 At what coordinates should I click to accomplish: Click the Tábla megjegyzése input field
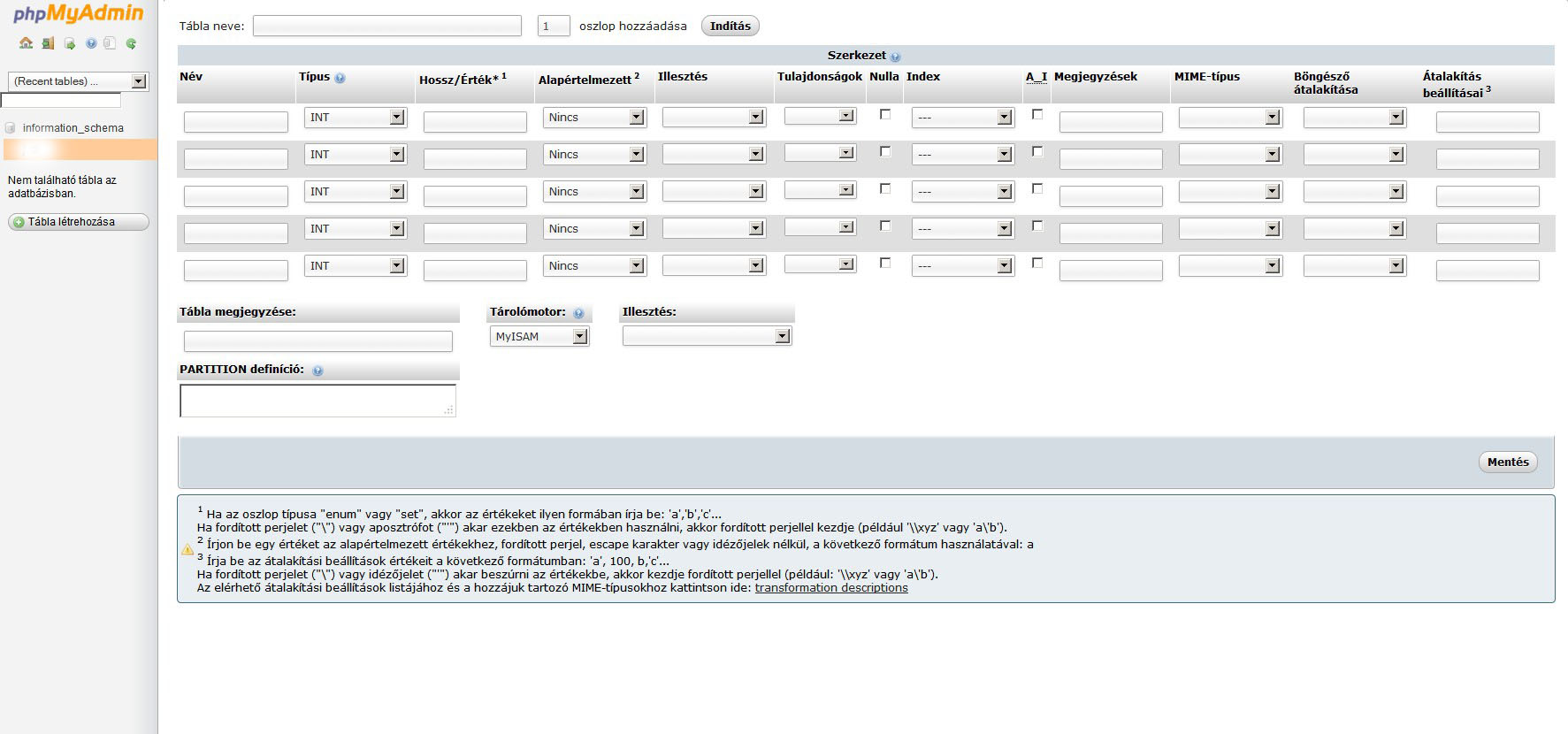pyautogui.click(x=318, y=340)
